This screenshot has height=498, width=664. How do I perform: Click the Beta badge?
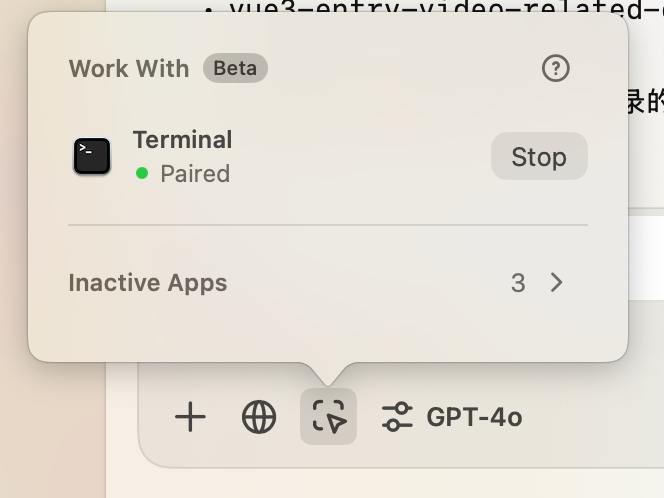[x=235, y=68]
